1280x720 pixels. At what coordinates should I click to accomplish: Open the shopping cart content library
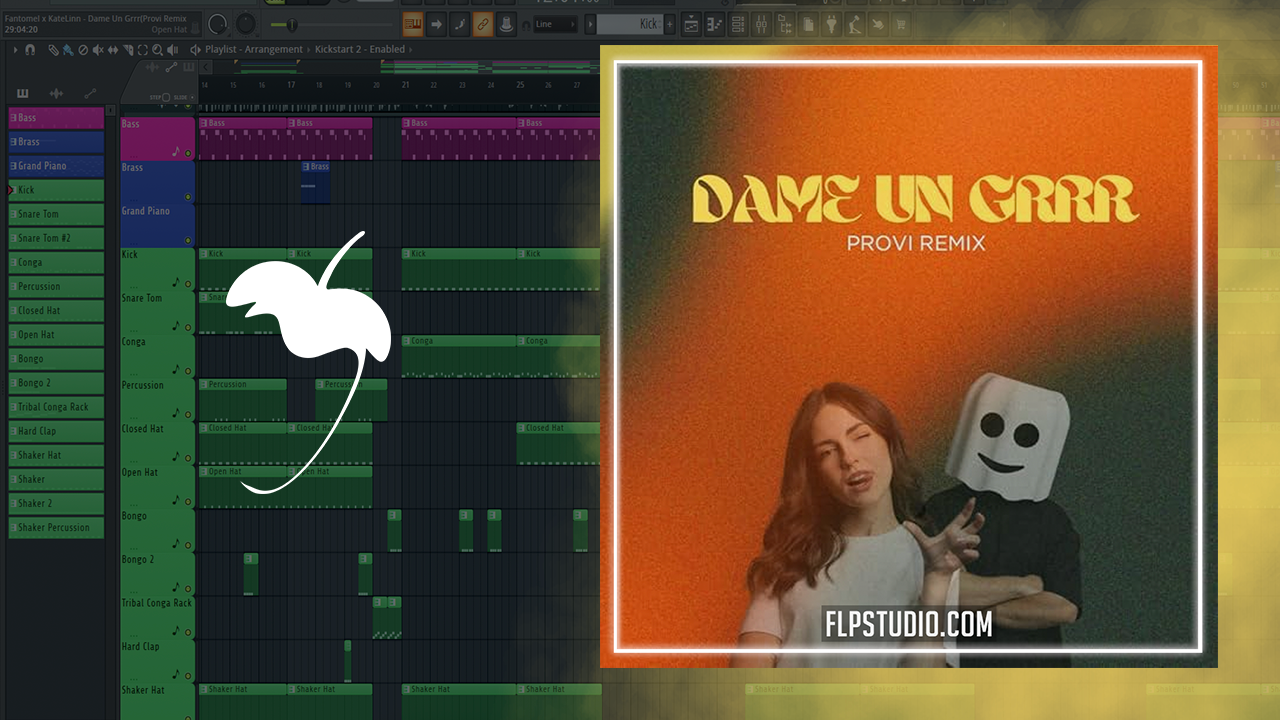tap(900, 24)
